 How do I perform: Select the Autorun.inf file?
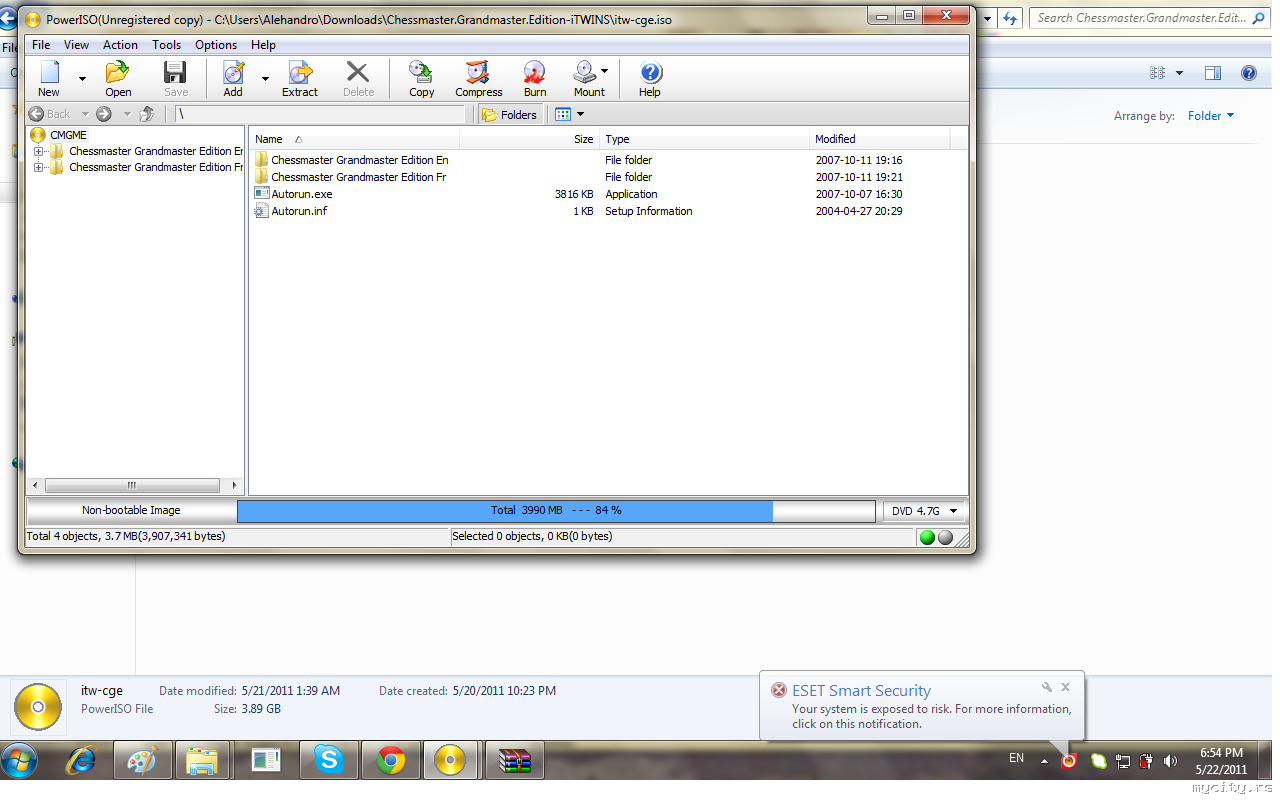[x=608, y=211]
